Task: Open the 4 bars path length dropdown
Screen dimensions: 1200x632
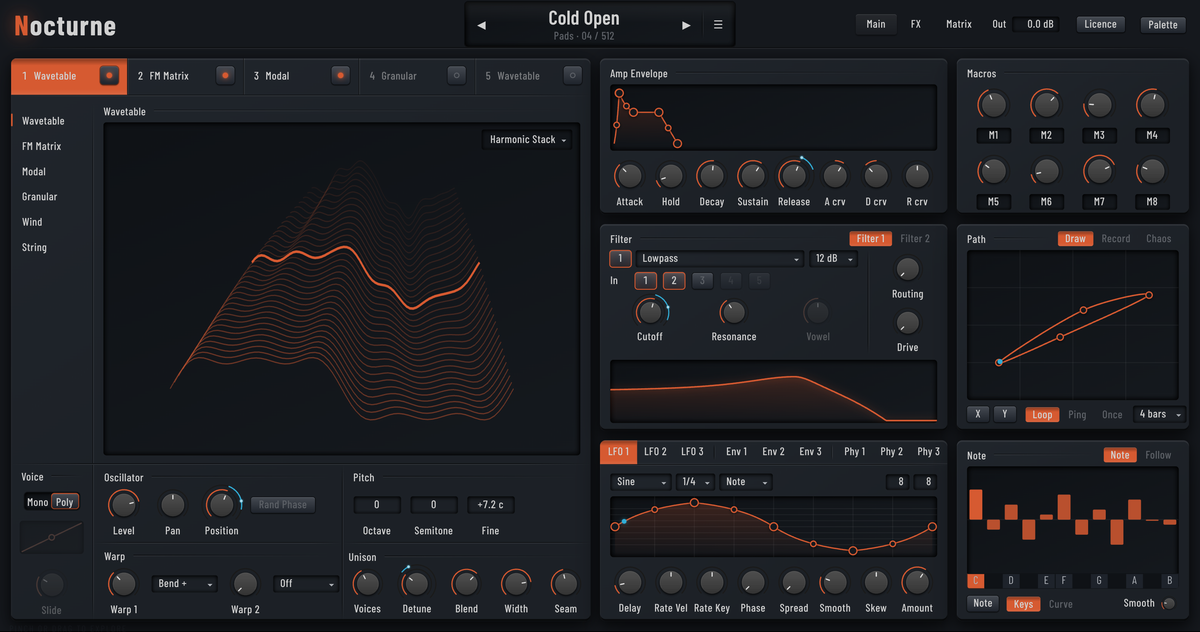Action: tap(1160, 414)
